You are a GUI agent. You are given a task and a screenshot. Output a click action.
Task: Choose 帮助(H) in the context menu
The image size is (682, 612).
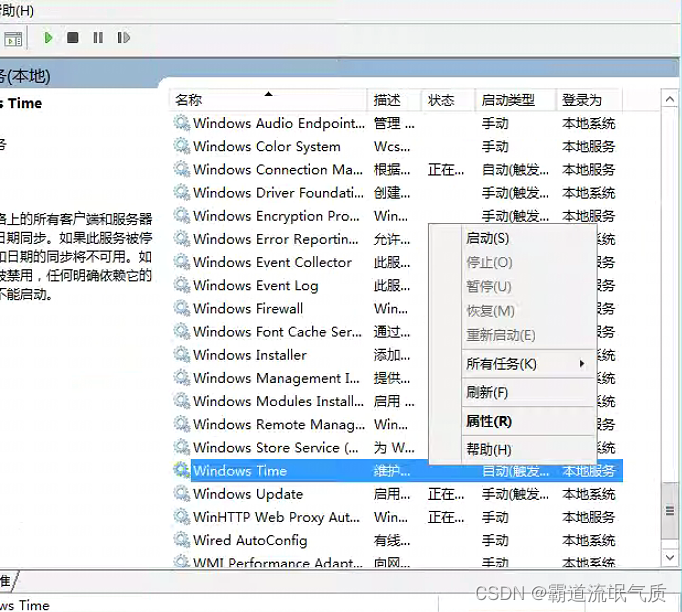[x=528, y=449]
